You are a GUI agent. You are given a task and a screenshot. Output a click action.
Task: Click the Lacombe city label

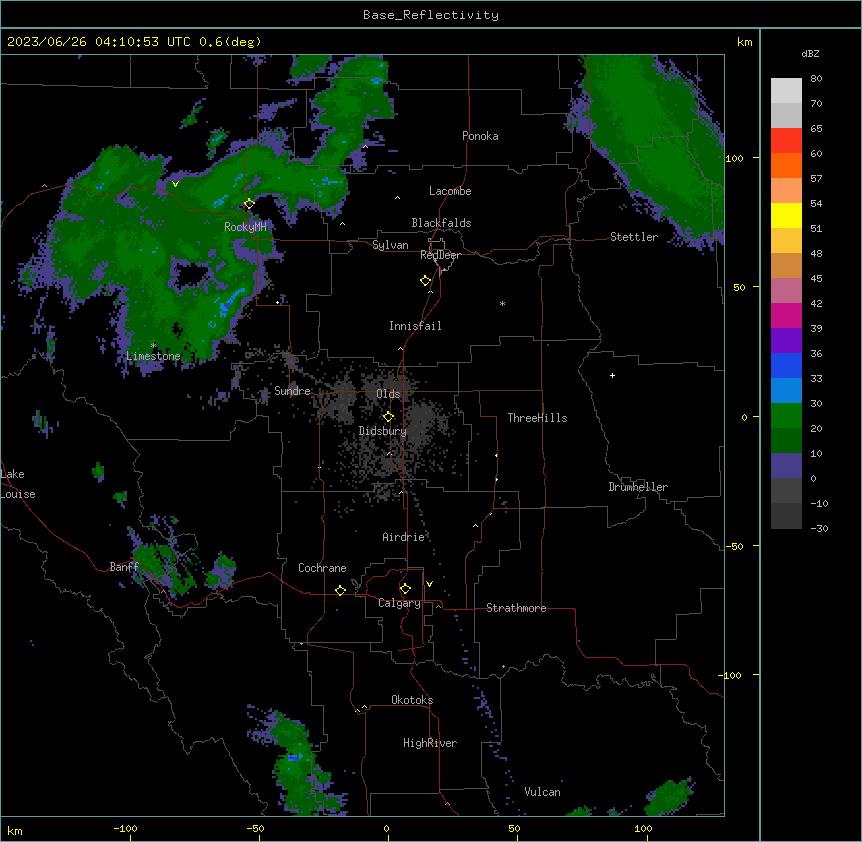pos(450,191)
